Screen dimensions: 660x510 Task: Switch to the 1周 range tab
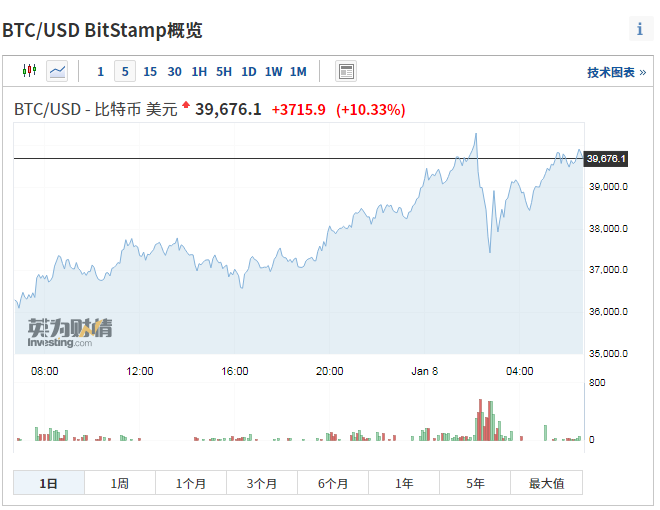(120, 483)
